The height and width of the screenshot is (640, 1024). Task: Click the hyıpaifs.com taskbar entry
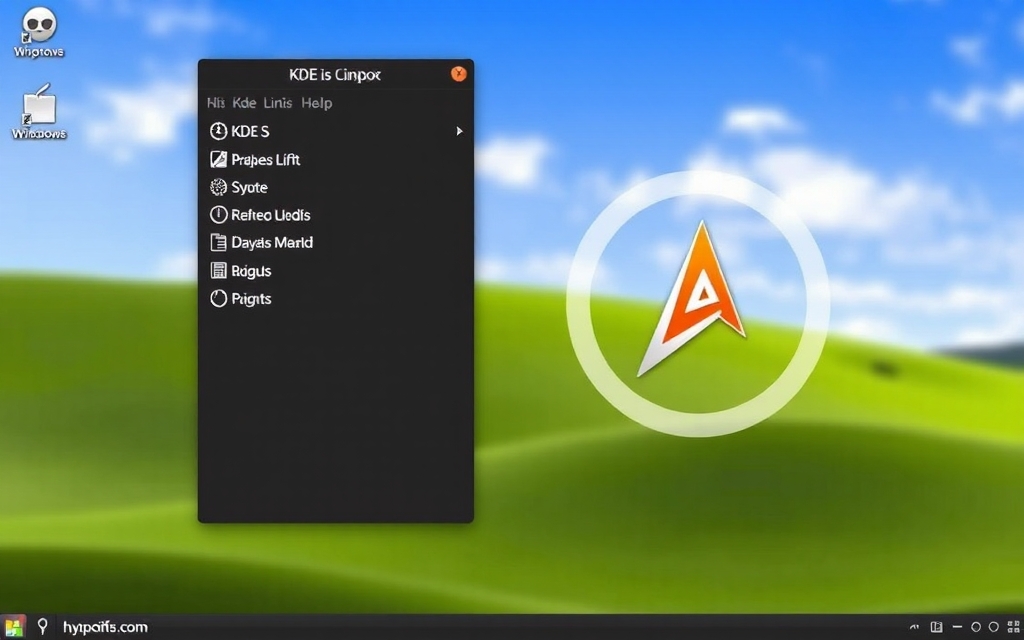point(105,628)
